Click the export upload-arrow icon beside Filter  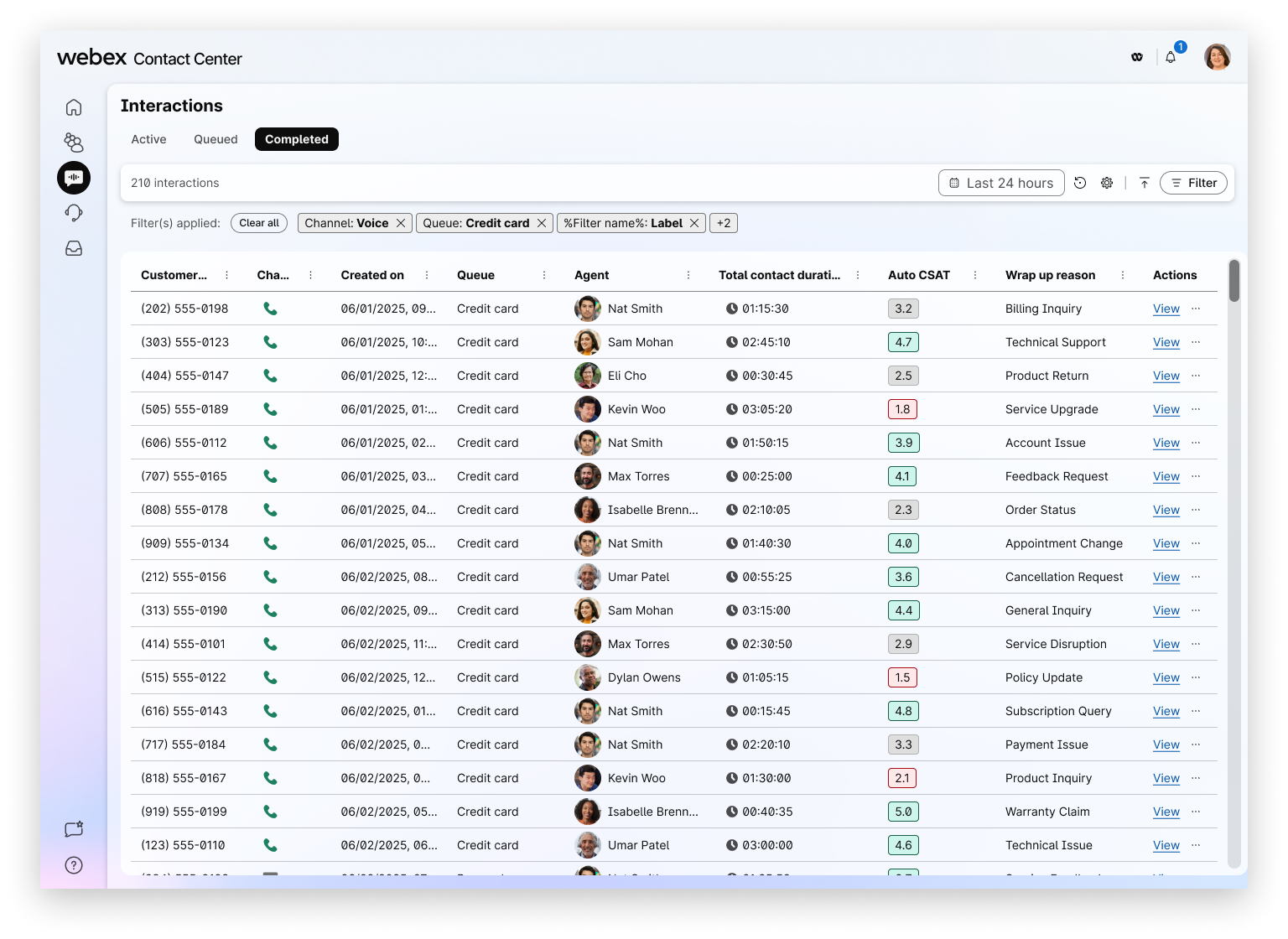point(1144,183)
